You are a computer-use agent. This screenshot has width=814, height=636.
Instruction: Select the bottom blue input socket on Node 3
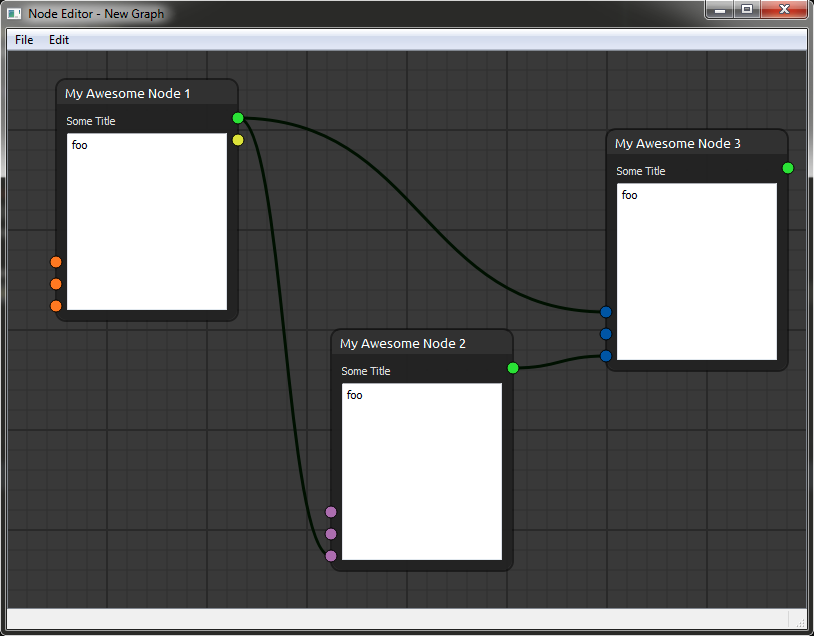(606, 356)
